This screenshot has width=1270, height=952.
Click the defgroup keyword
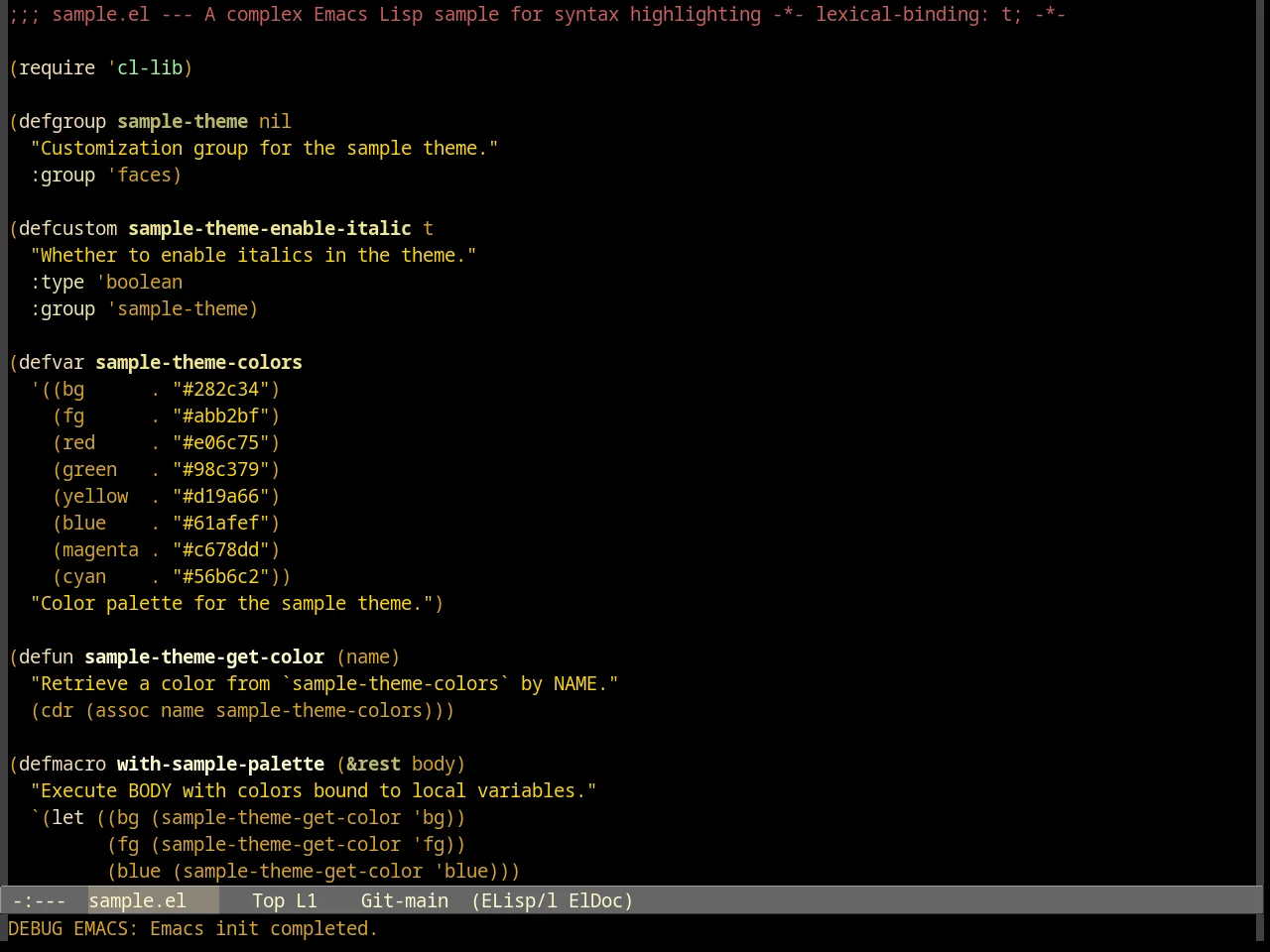click(63, 121)
